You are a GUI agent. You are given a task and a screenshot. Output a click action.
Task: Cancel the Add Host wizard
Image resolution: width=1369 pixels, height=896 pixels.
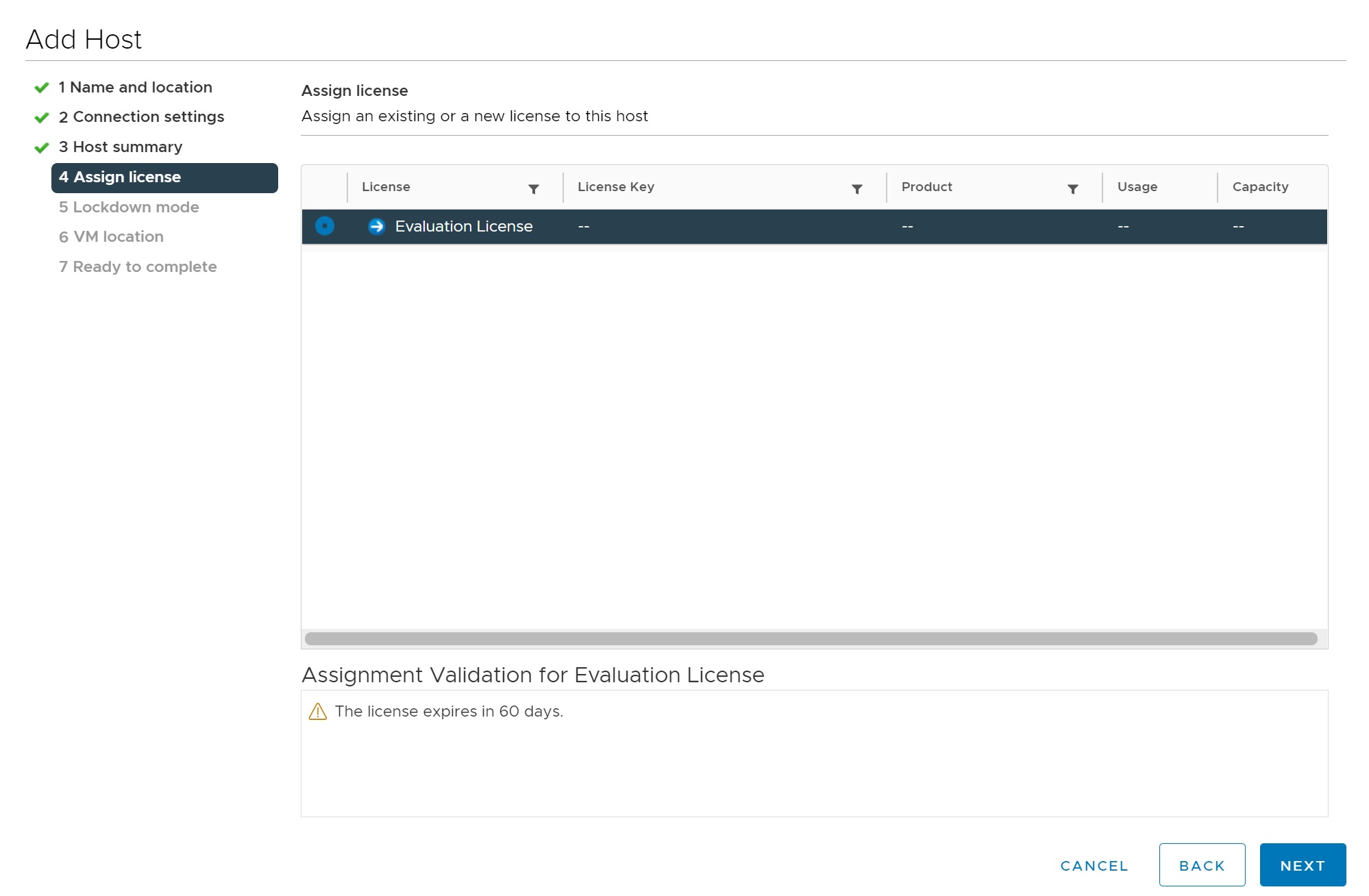coord(1094,865)
